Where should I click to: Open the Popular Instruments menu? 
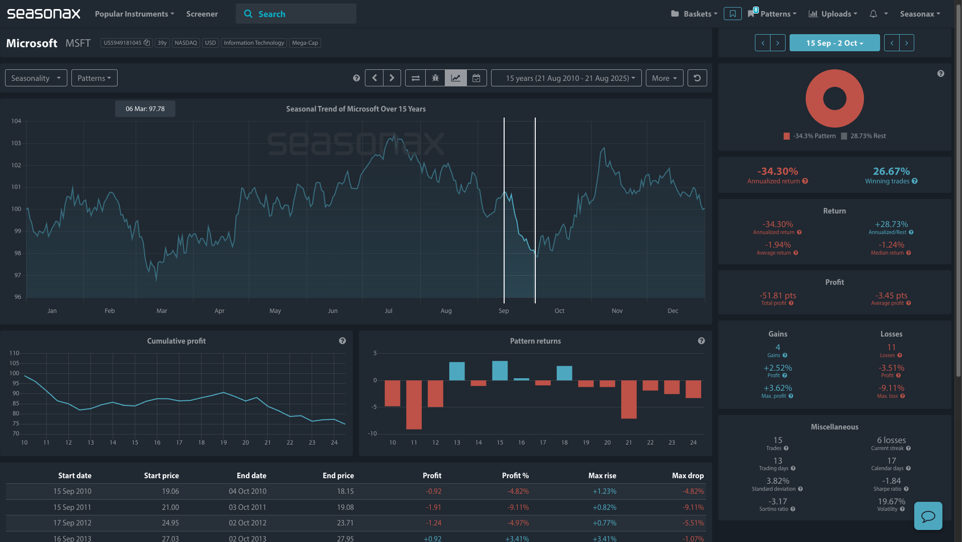coord(134,14)
